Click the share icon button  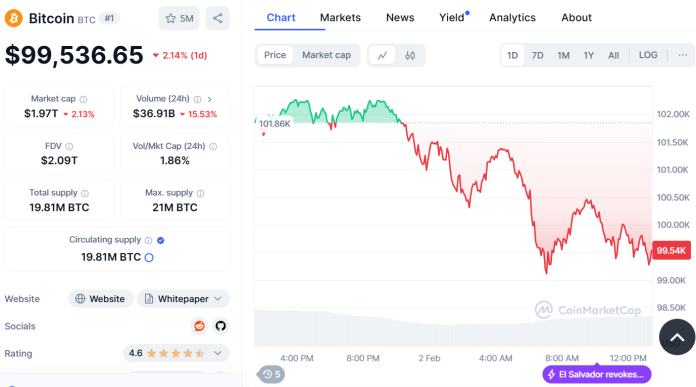coord(218,18)
